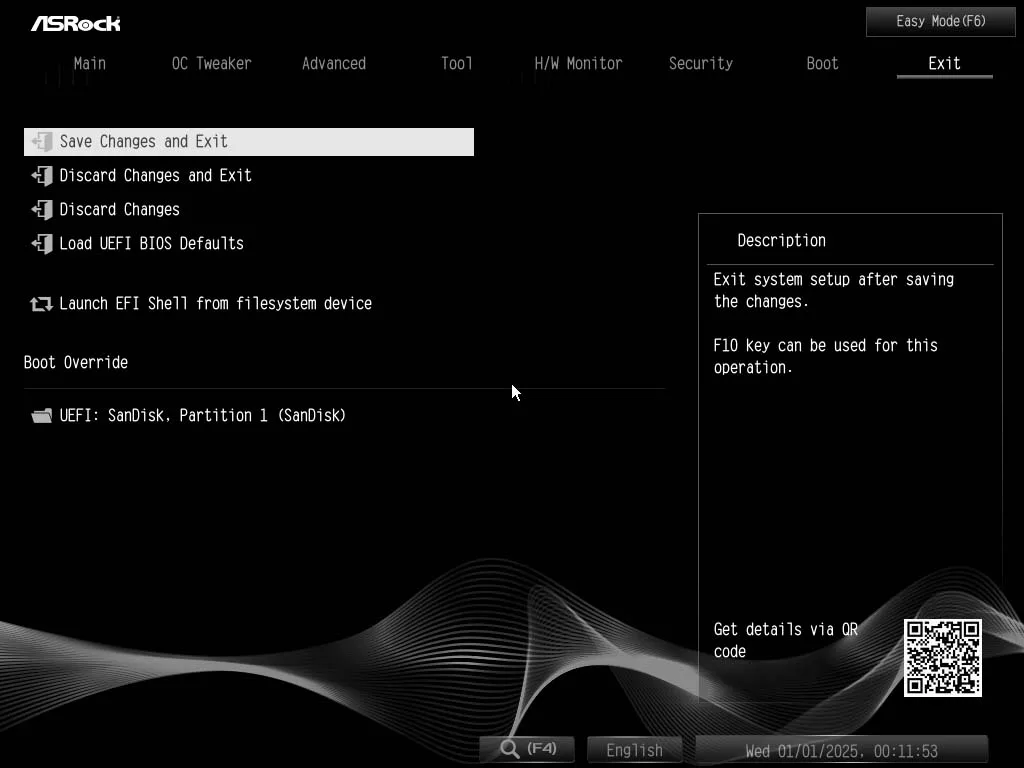This screenshot has width=1024, height=768.
Task: Click the ASRock logo
Action: click(x=76, y=24)
